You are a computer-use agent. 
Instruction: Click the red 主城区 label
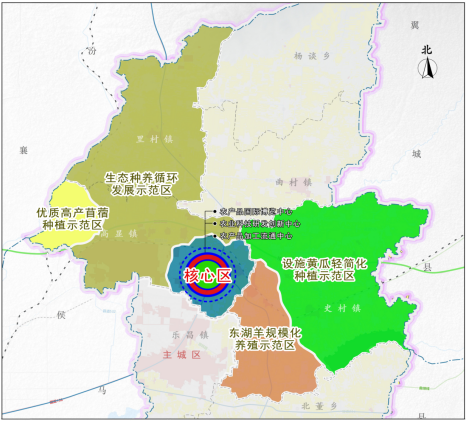coord(182,355)
